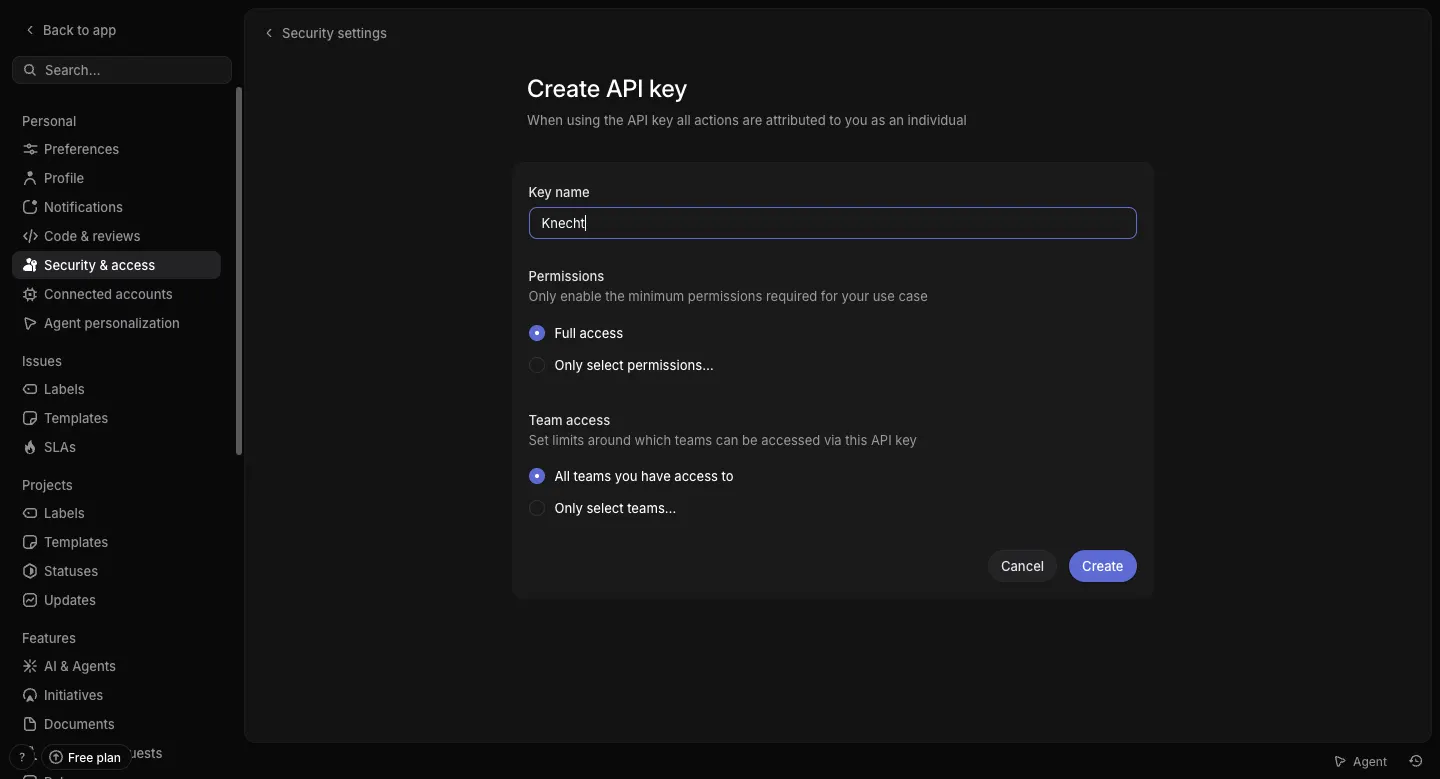Return via Back to app link
This screenshot has height=779, width=1440.
click(70, 30)
